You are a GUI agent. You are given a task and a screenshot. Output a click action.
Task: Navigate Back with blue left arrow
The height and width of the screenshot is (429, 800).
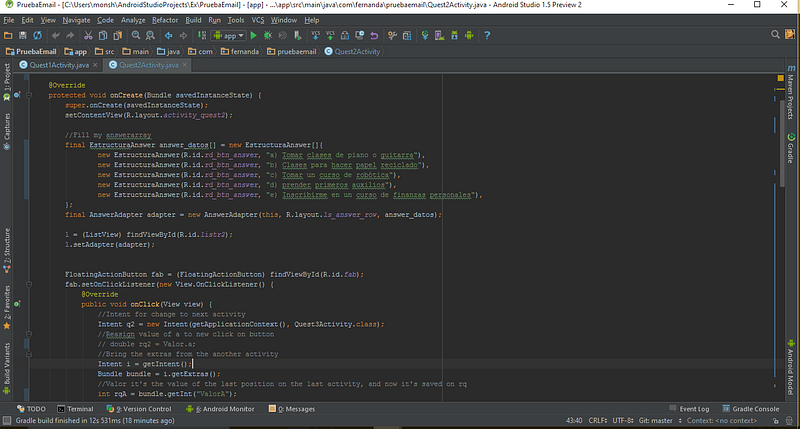pyautogui.click(x=168, y=35)
